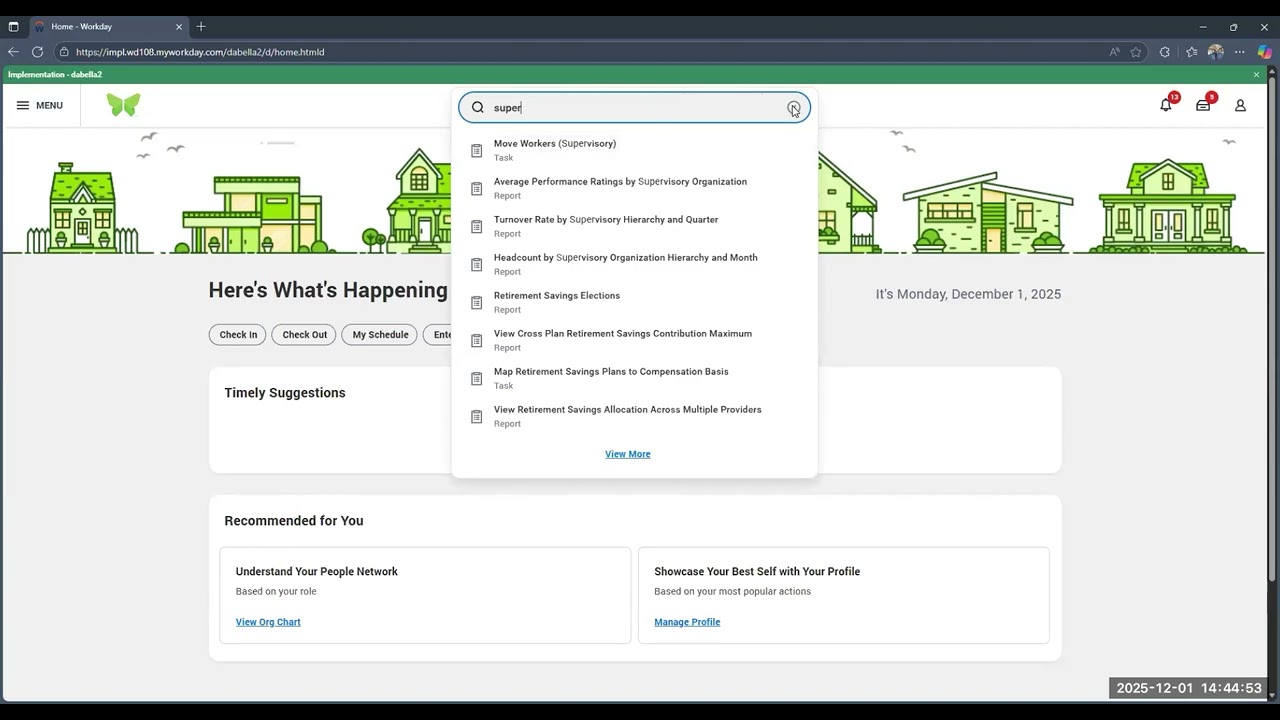Open the My Tasks inbox icon
Viewport: 1280px width, 720px height.
click(x=1203, y=105)
